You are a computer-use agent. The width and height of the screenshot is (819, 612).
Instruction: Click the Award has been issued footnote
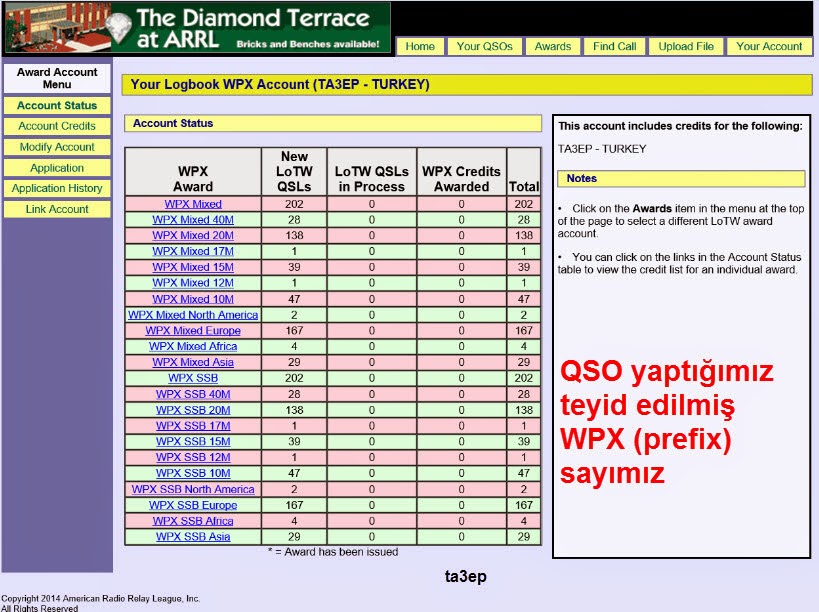tap(333, 552)
